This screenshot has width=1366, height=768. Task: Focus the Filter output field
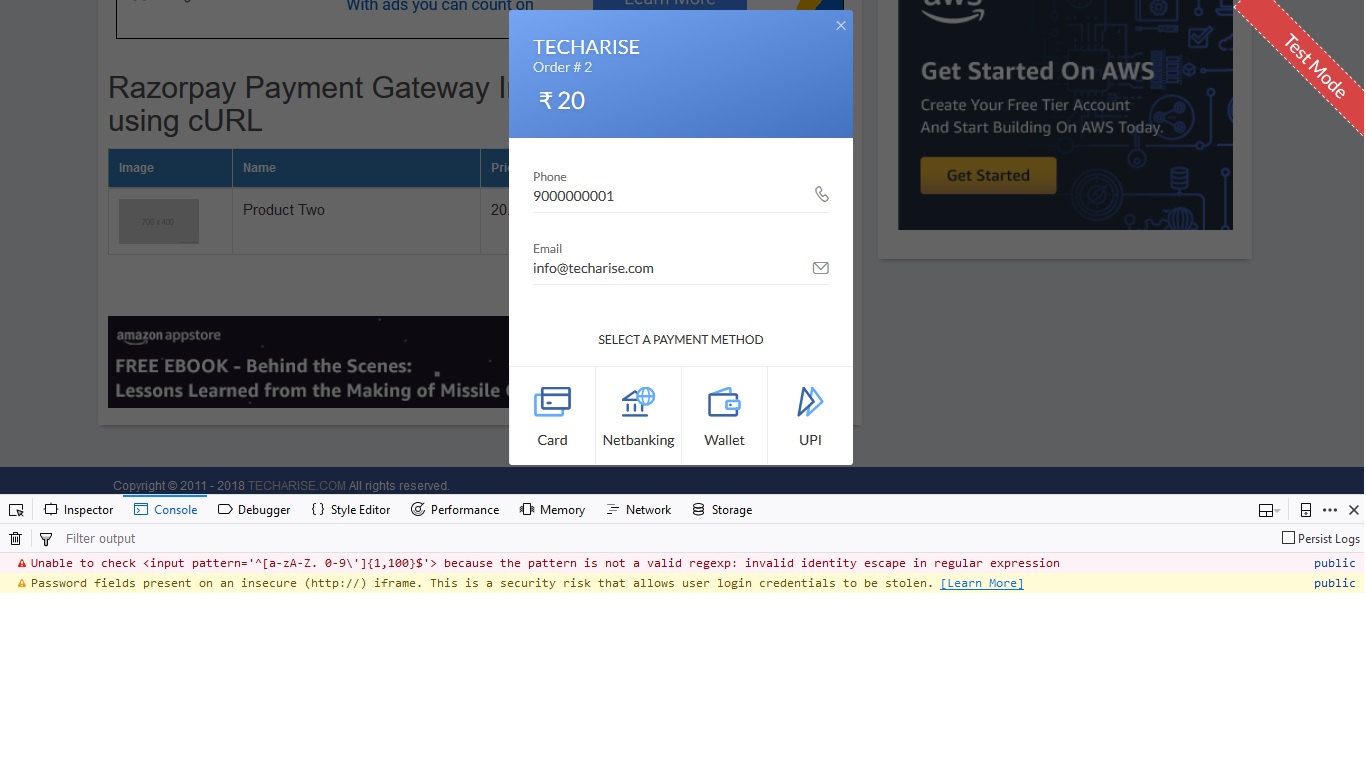(x=660, y=538)
